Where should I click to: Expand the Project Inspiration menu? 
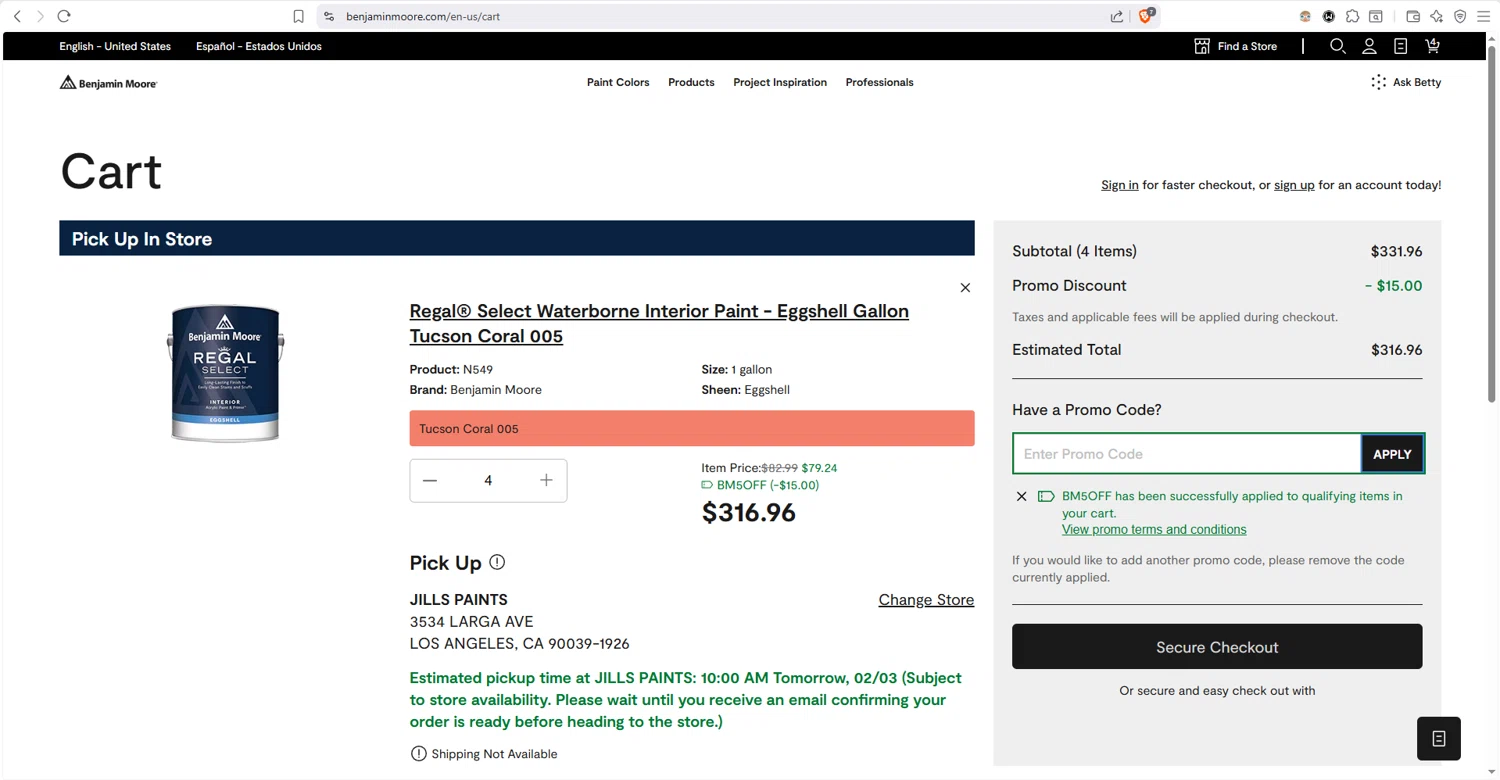pyautogui.click(x=780, y=82)
